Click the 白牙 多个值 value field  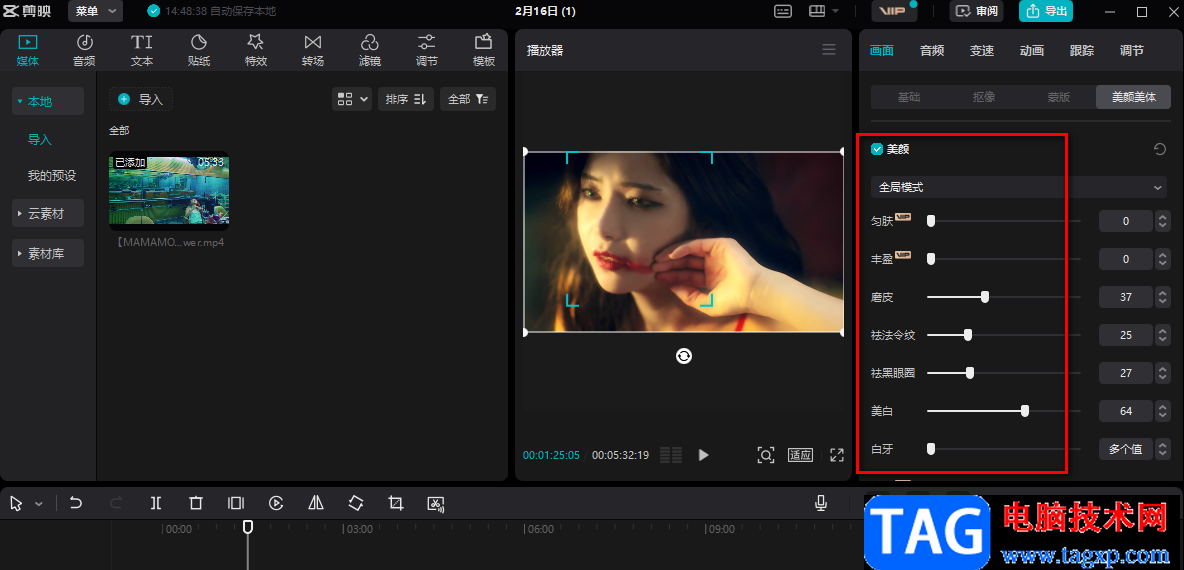click(1126, 448)
